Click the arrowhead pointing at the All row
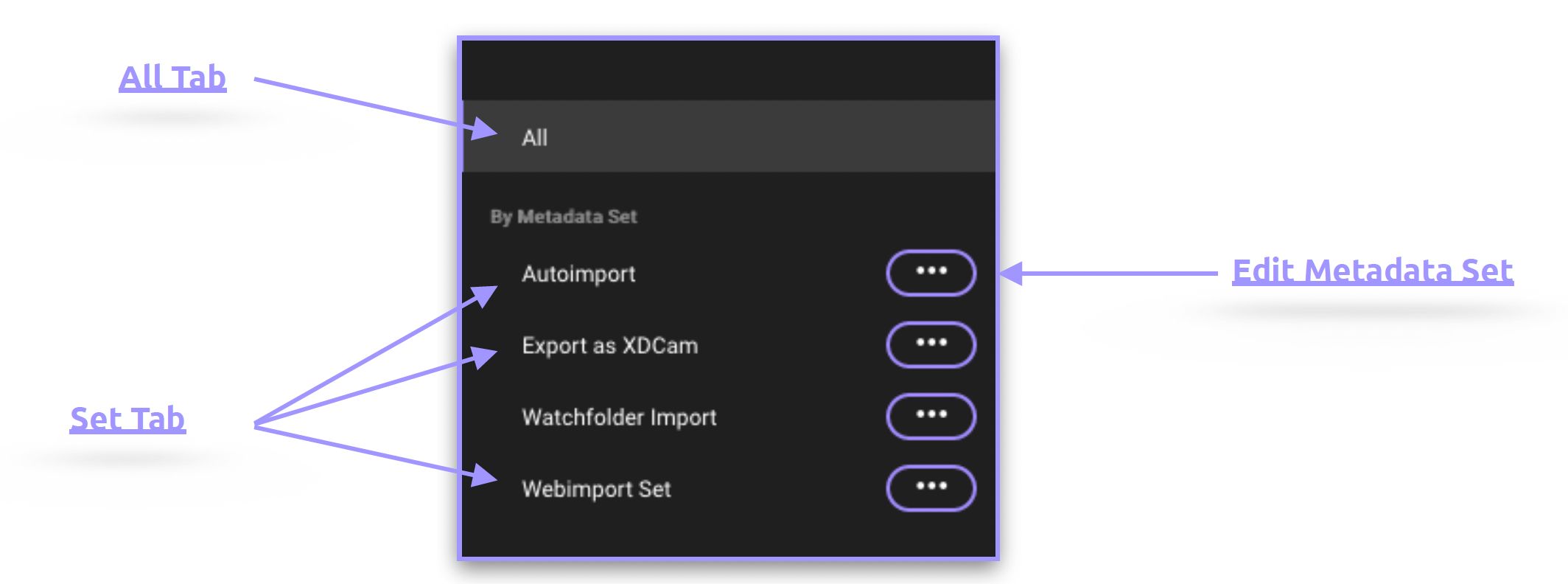 click(x=484, y=130)
